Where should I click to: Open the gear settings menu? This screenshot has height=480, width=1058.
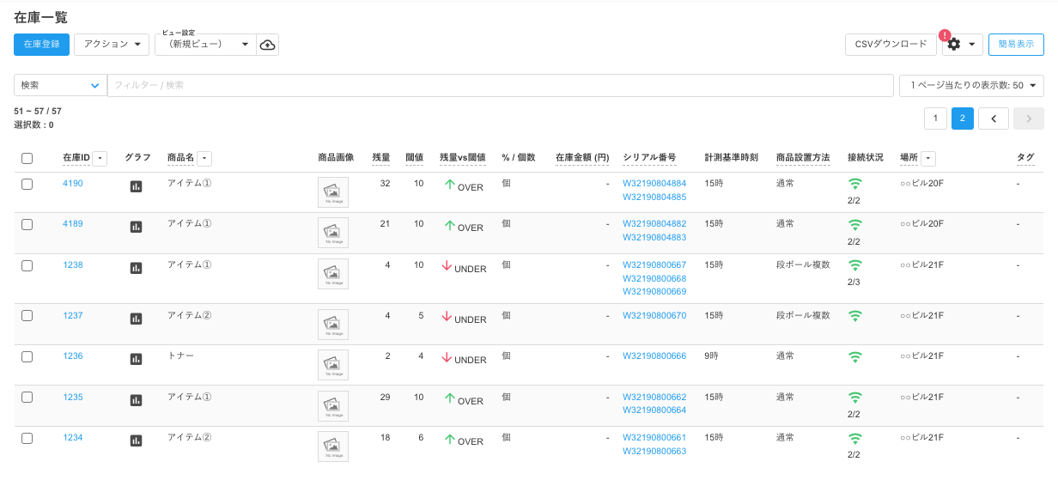coord(961,45)
